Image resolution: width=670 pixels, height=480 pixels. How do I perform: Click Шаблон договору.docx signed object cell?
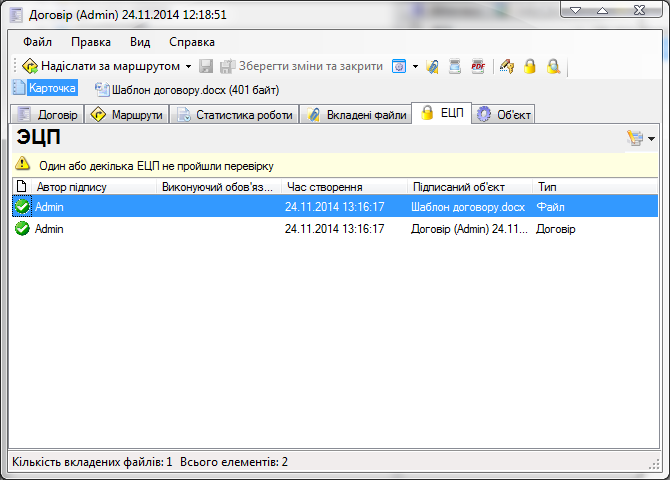coord(468,207)
